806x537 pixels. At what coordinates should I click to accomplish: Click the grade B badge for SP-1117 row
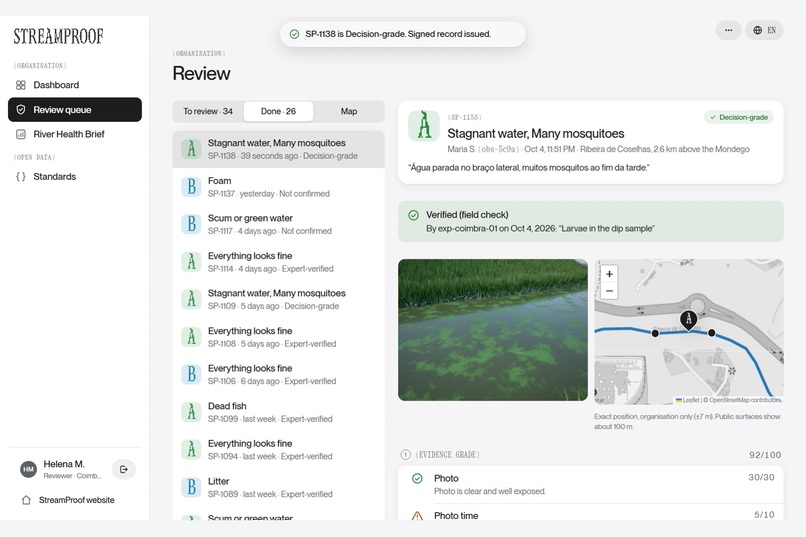click(x=191, y=224)
